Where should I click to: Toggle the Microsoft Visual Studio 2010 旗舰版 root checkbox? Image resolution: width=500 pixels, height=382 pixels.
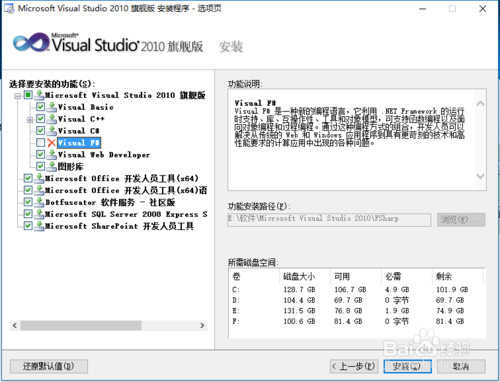click(28, 95)
